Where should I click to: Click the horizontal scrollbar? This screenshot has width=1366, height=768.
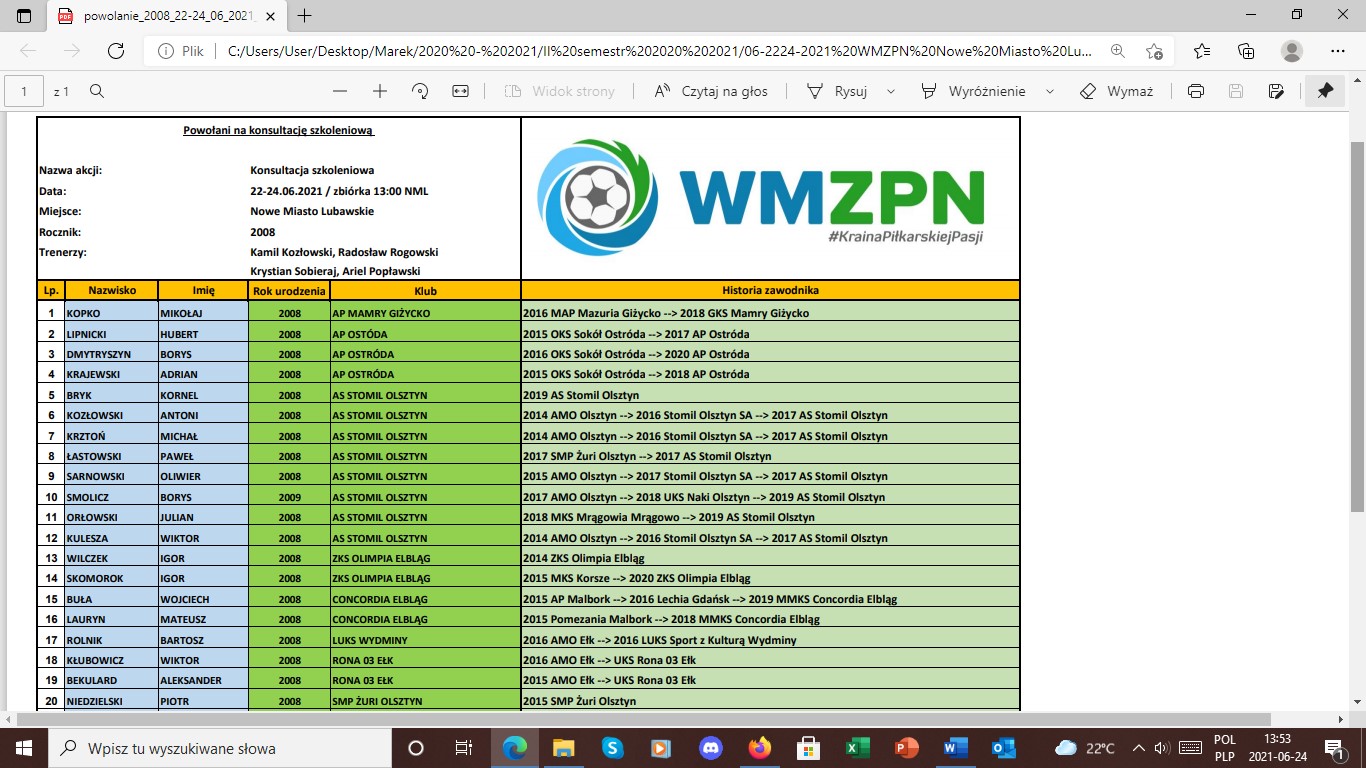coord(645,719)
